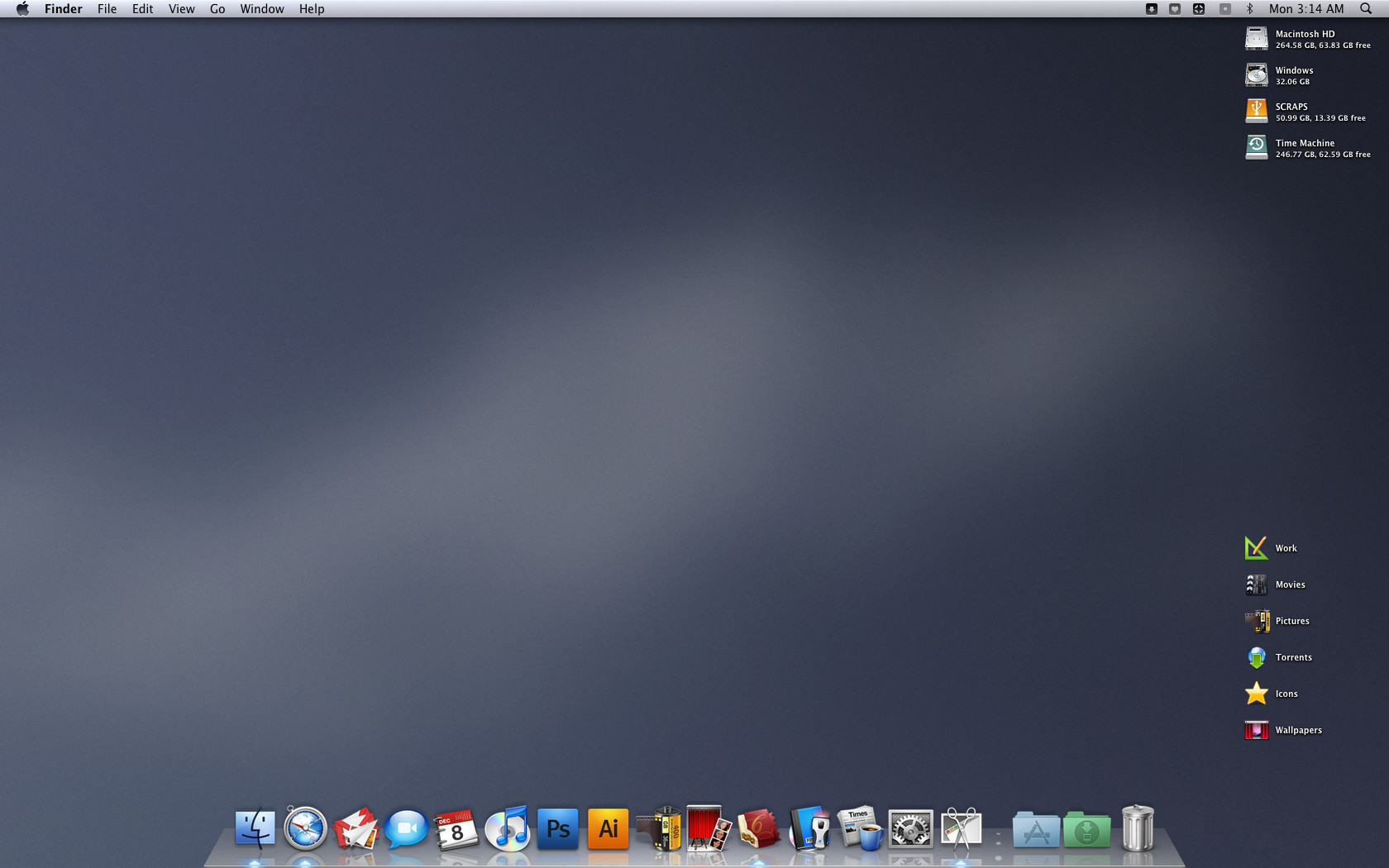The image size is (1389, 868).
Task: Launch Adobe Photoshop from the Dock
Action: pos(558,828)
